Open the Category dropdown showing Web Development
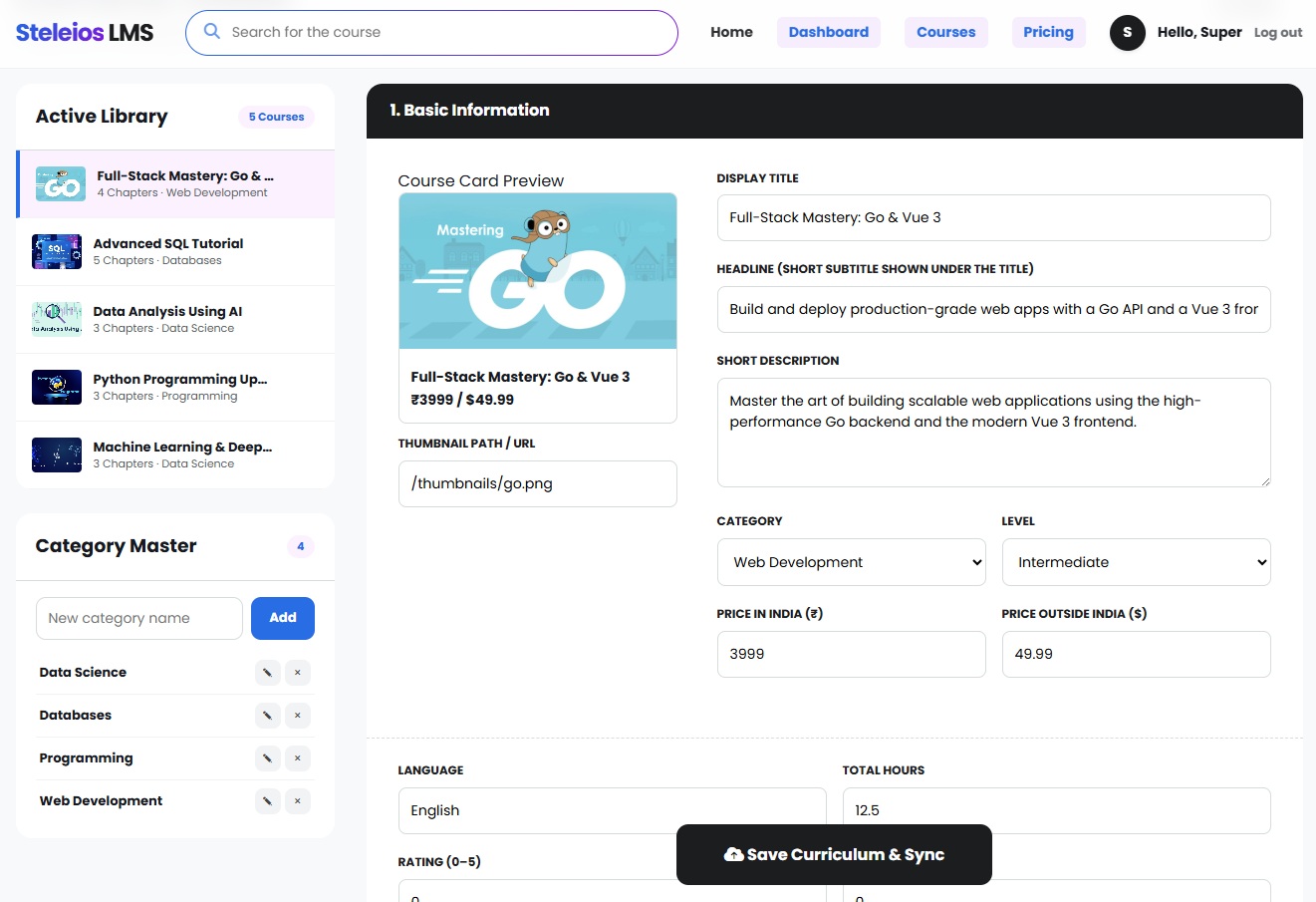Screen dimensions: 1316x902 pyautogui.click(x=851, y=562)
